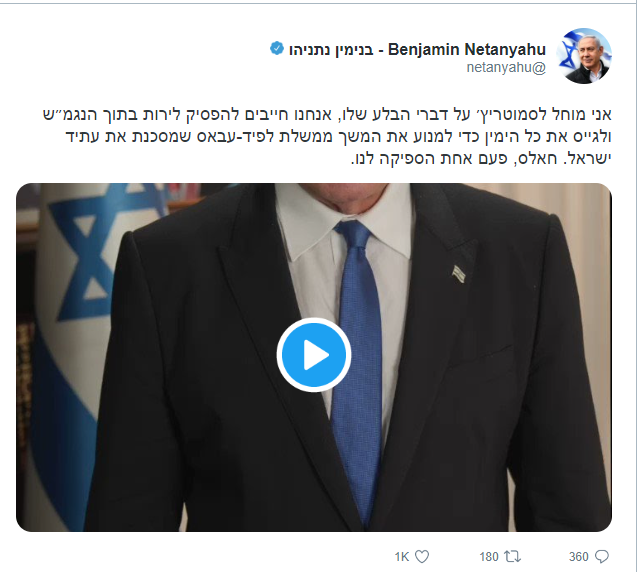Click the white shirt collar in the video

[345, 220]
